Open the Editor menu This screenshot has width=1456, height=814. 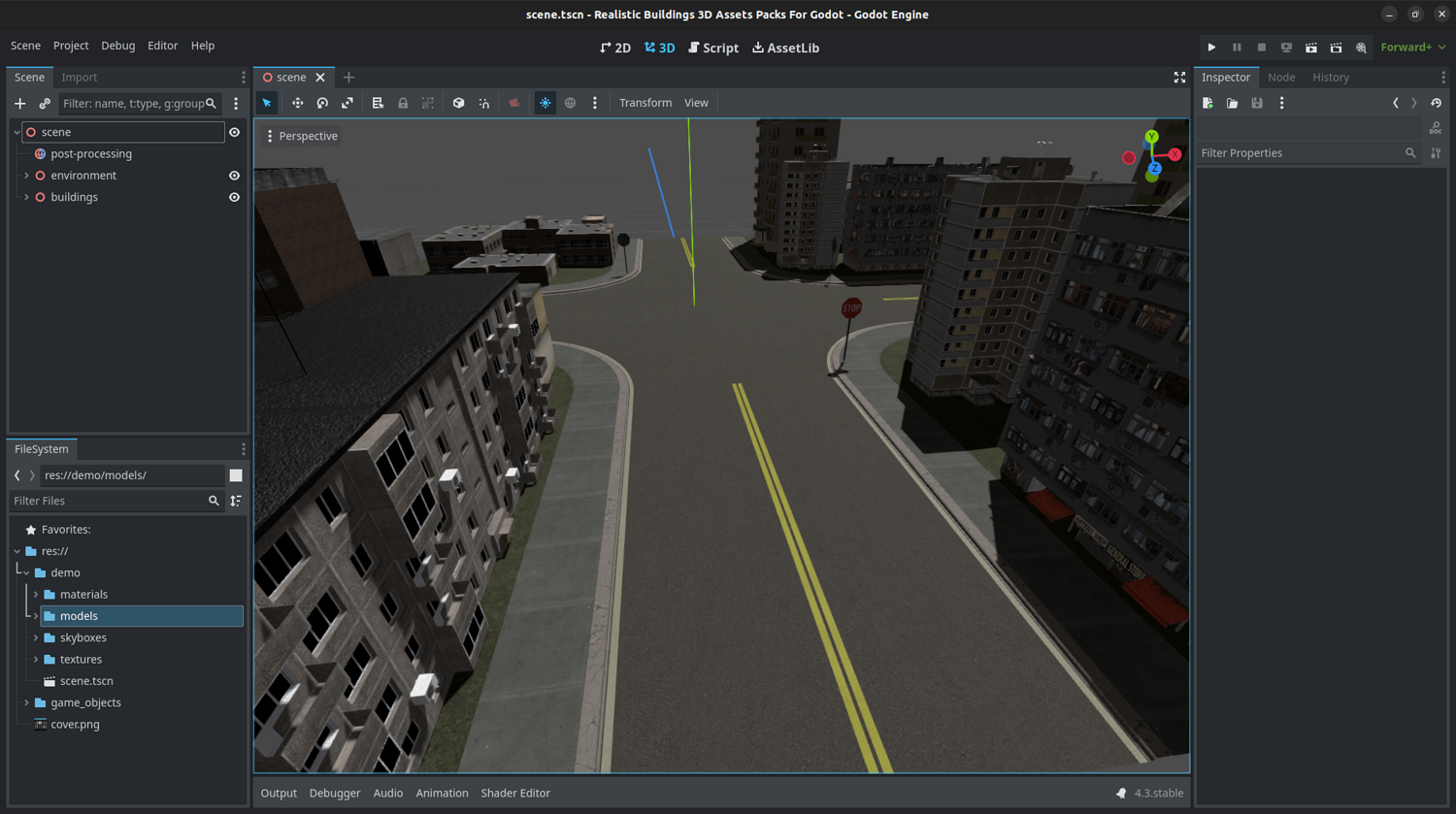pyautogui.click(x=163, y=46)
